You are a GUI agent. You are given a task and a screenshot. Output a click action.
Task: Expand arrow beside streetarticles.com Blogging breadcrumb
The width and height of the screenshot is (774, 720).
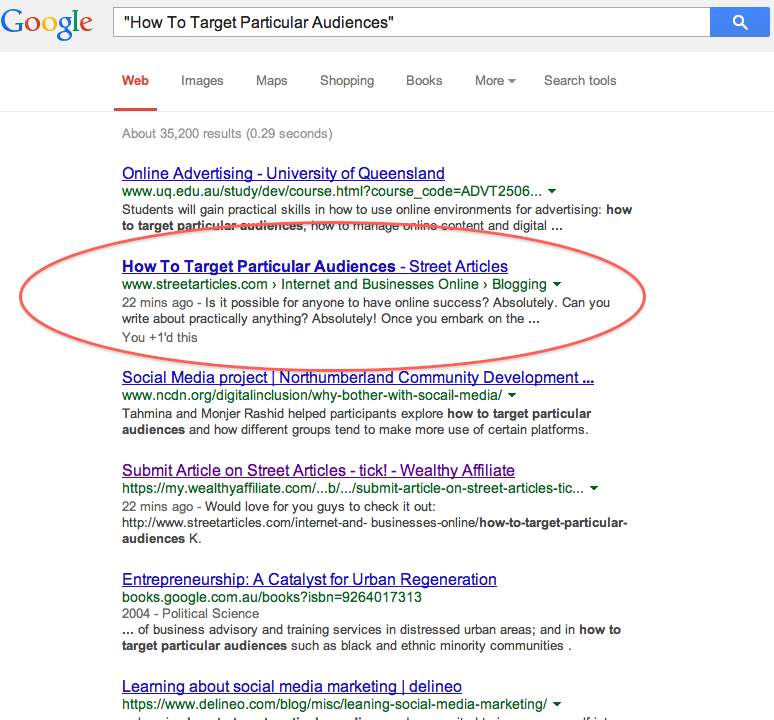557,284
